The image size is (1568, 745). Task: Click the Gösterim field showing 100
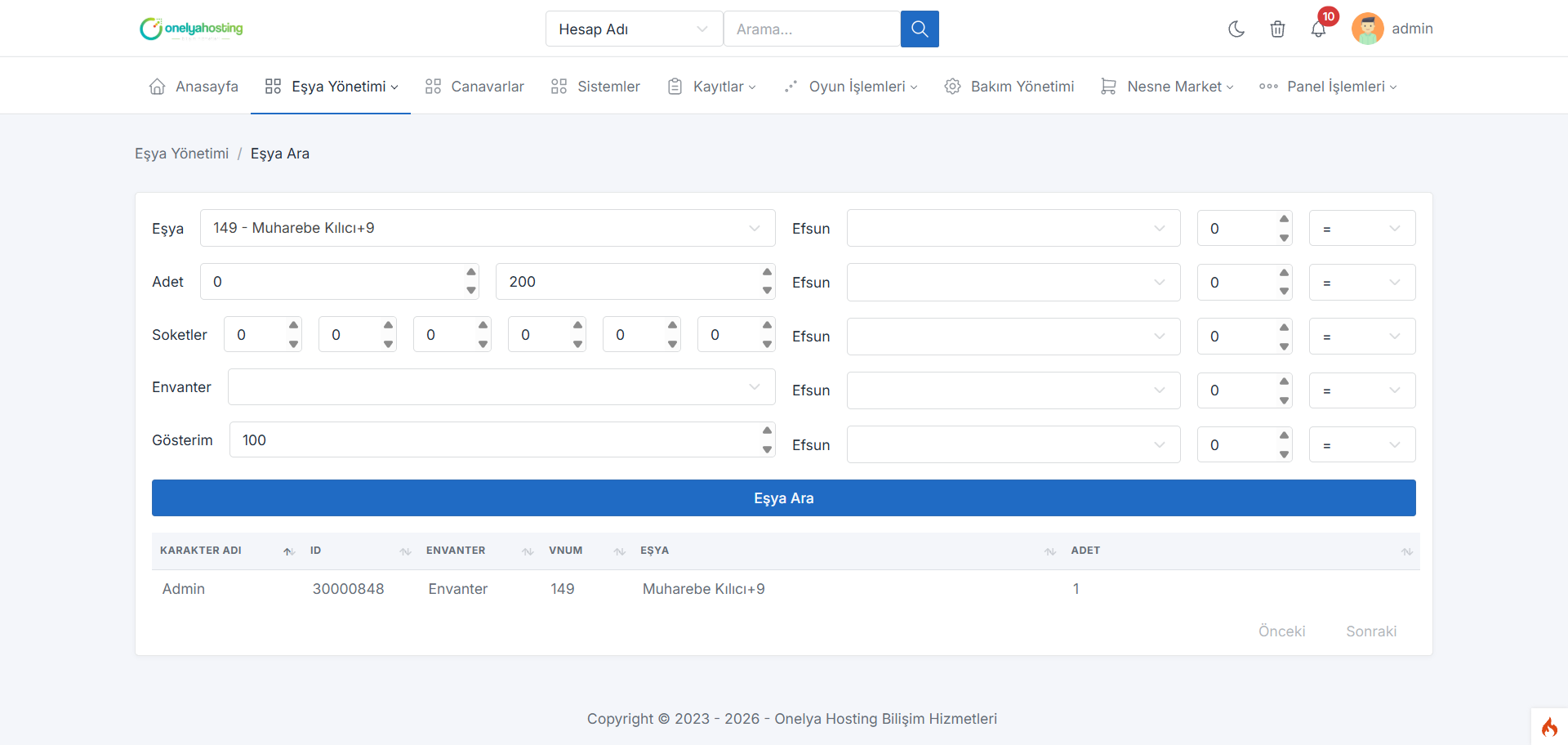(502, 440)
